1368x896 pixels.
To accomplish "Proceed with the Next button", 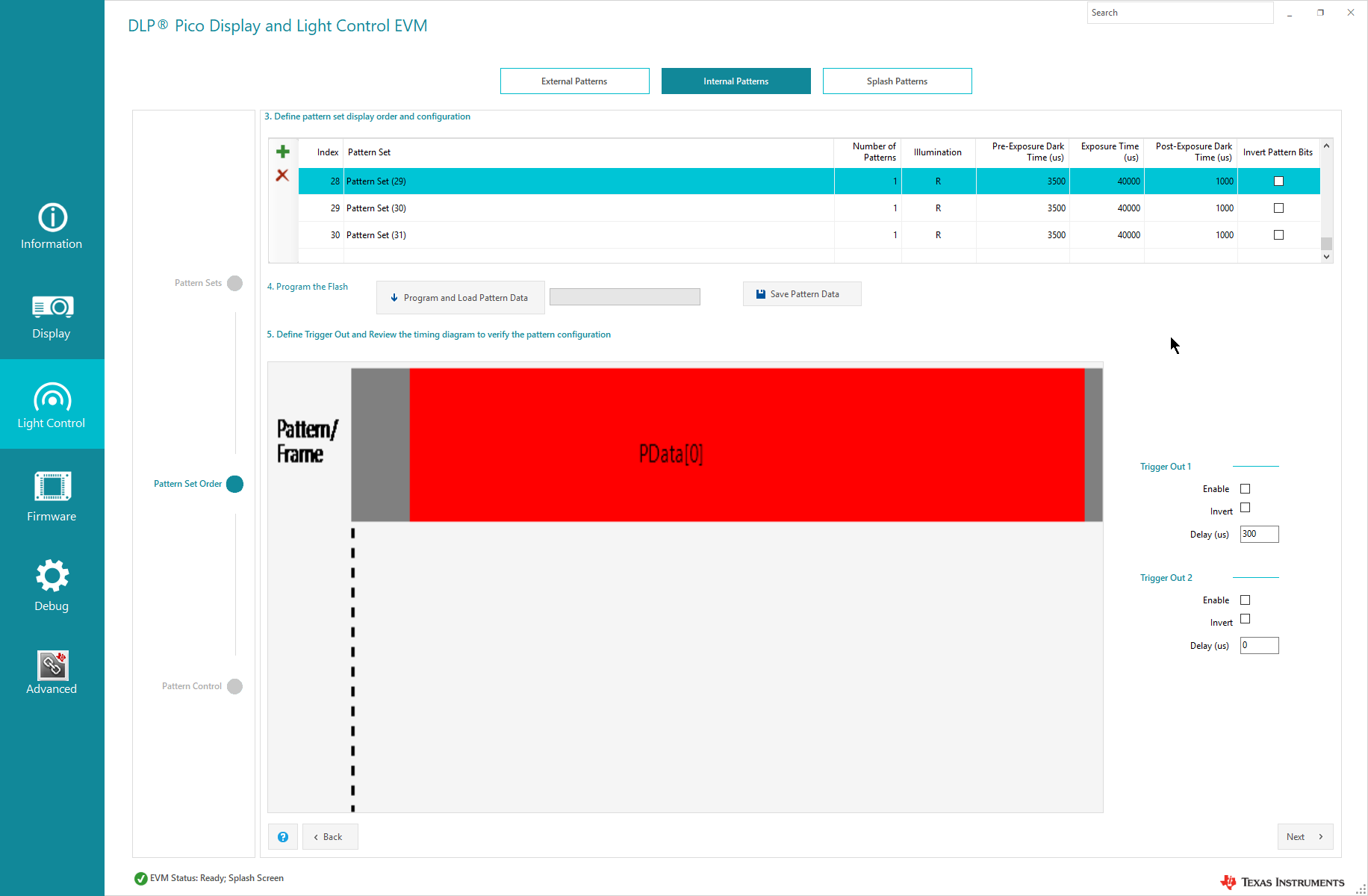I will (x=1305, y=837).
